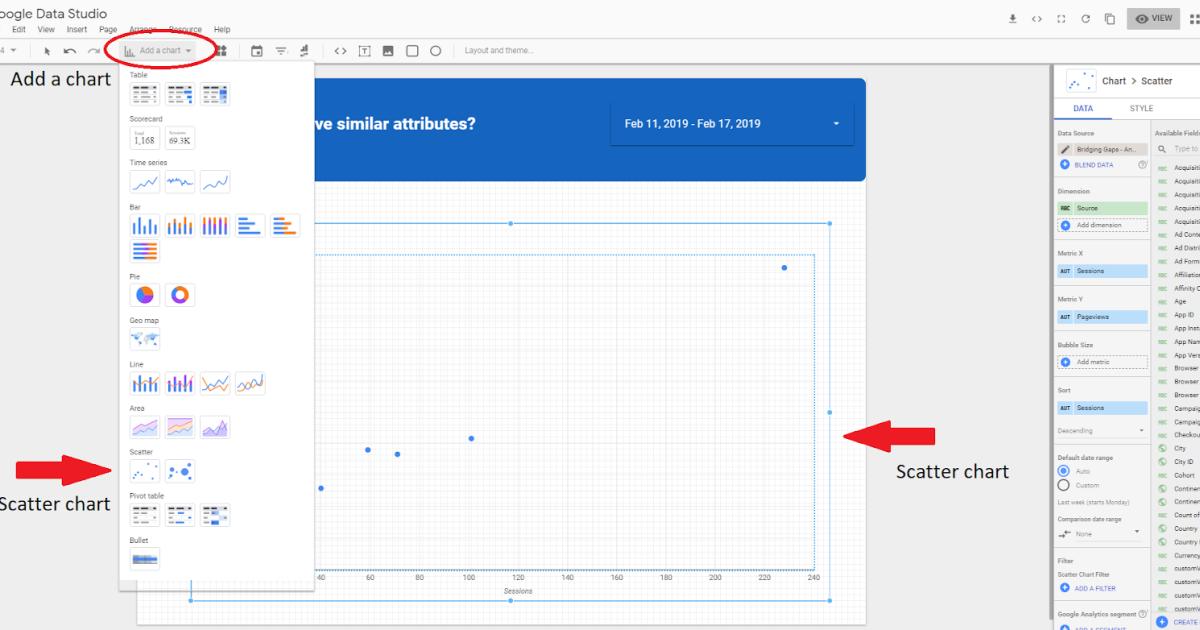The width and height of the screenshot is (1200, 630).
Task: Choose the bubble chart type
Action: (x=180, y=471)
